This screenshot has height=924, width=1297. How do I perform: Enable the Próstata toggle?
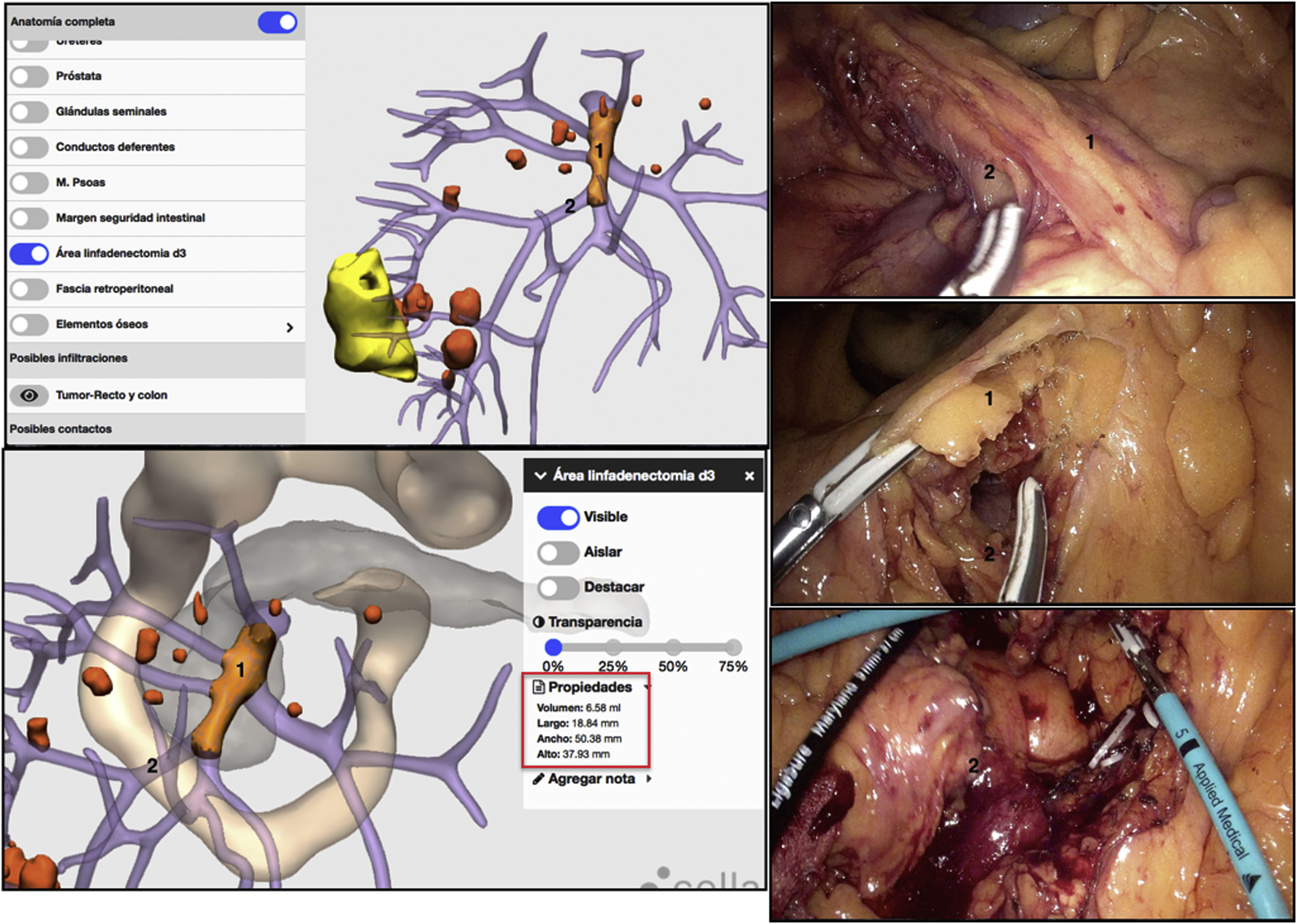click(x=29, y=76)
